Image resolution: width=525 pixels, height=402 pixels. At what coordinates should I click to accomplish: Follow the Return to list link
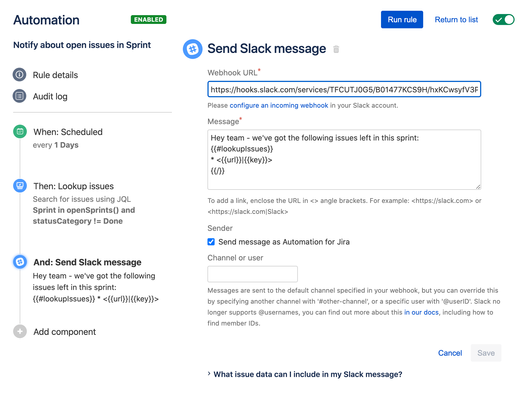point(456,20)
